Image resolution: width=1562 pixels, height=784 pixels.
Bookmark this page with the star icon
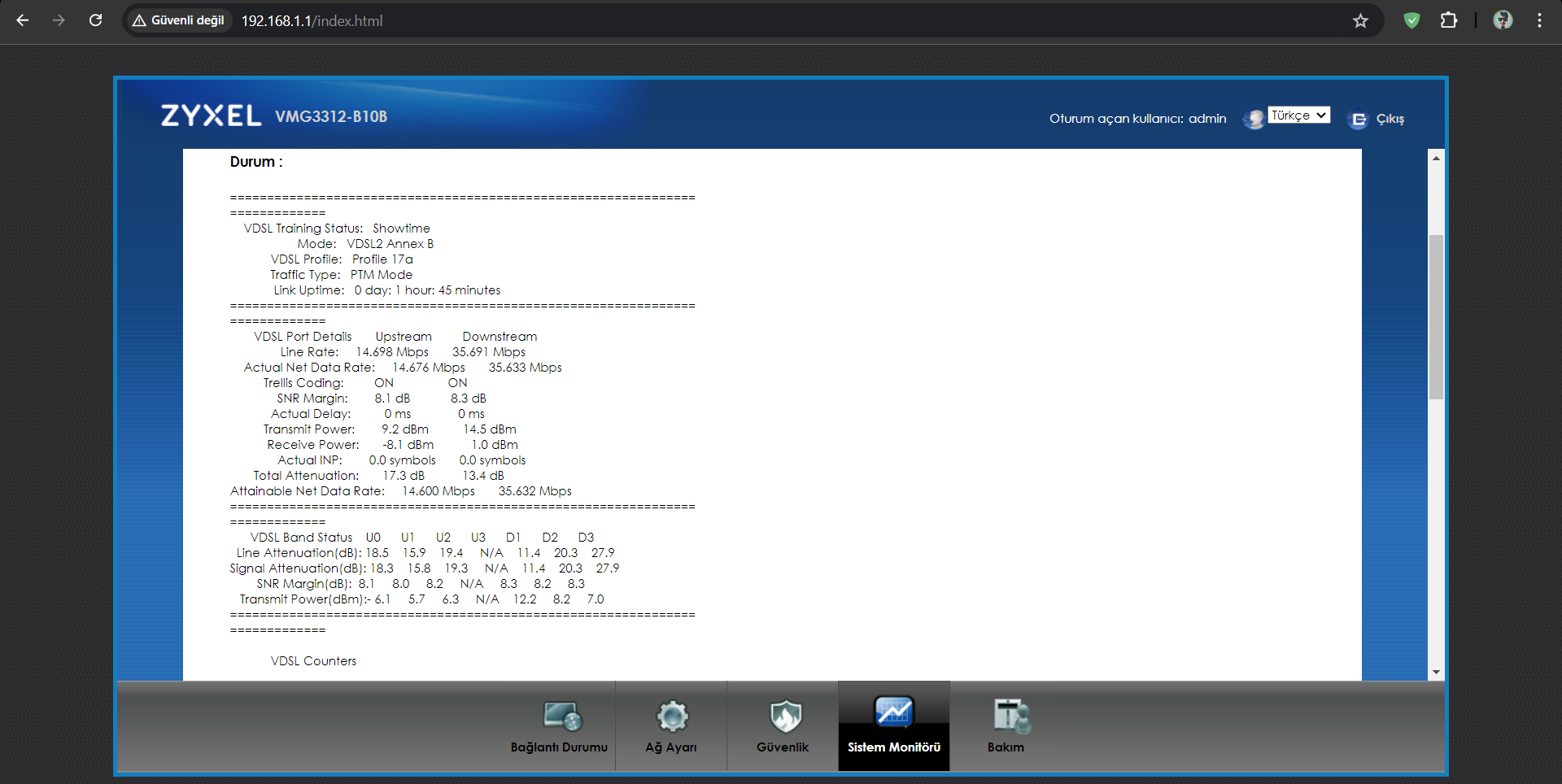[x=1360, y=20]
